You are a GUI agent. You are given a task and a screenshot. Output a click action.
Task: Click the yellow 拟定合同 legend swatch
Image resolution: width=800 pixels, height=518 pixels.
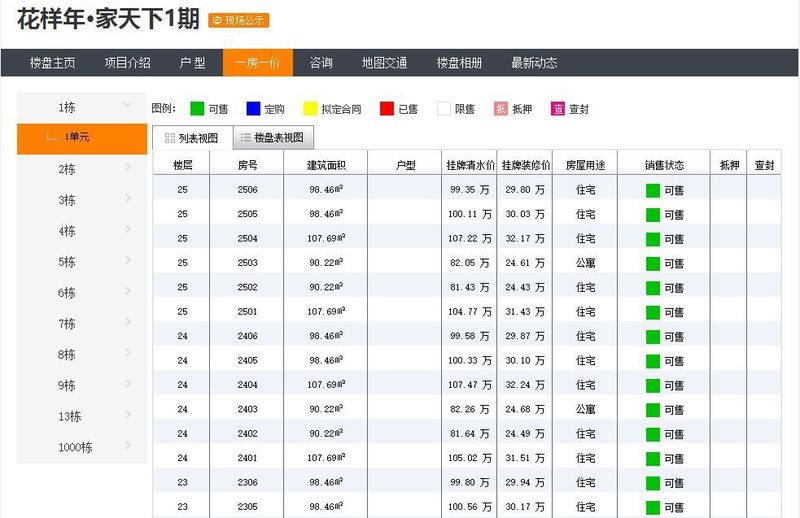[x=310, y=109]
